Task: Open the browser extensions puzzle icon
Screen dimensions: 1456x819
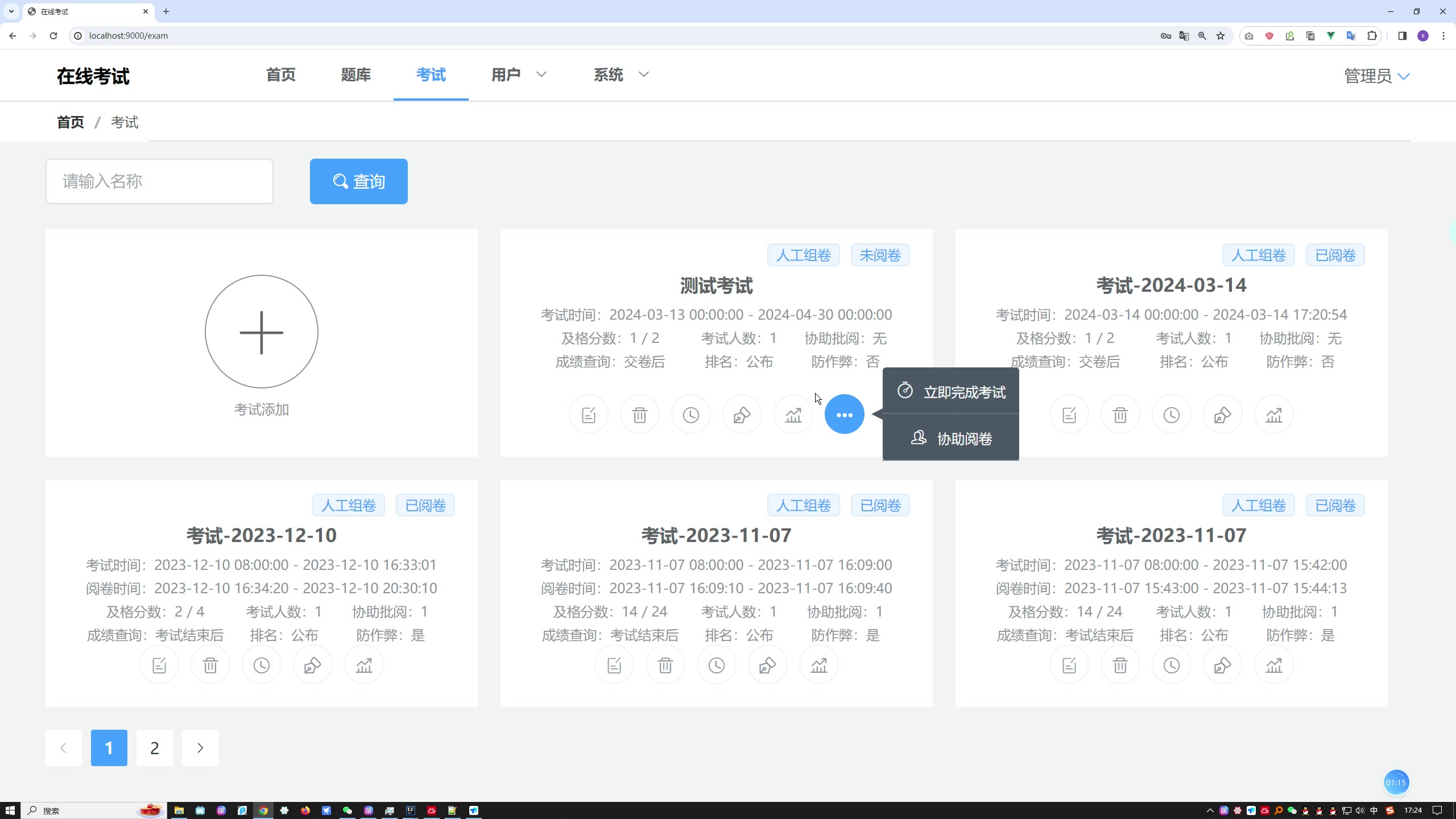Action: pyautogui.click(x=1372, y=36)
